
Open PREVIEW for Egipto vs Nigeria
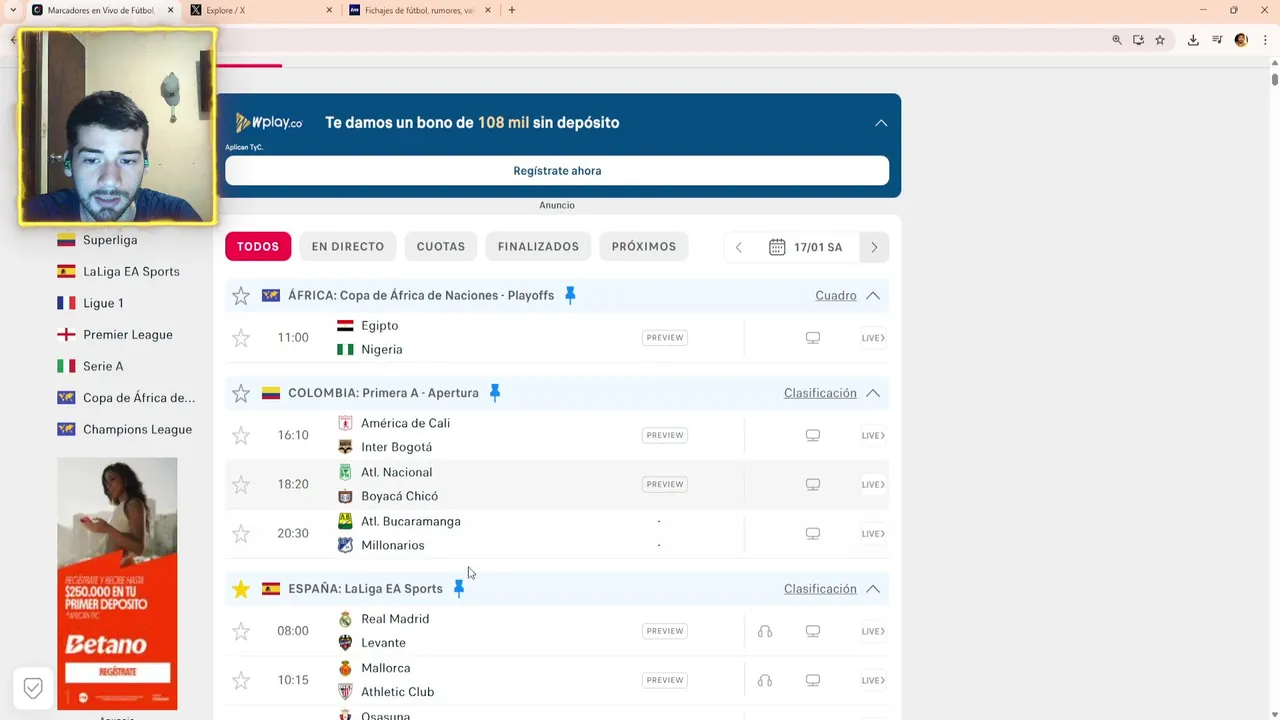click(665, 338)
